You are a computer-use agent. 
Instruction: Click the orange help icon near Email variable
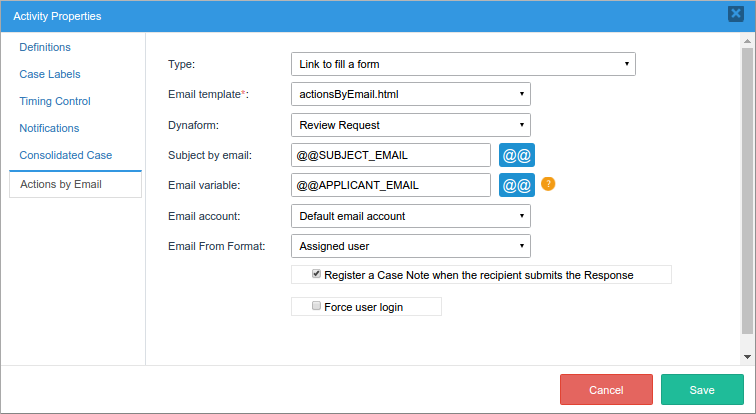tap(548, 184)
